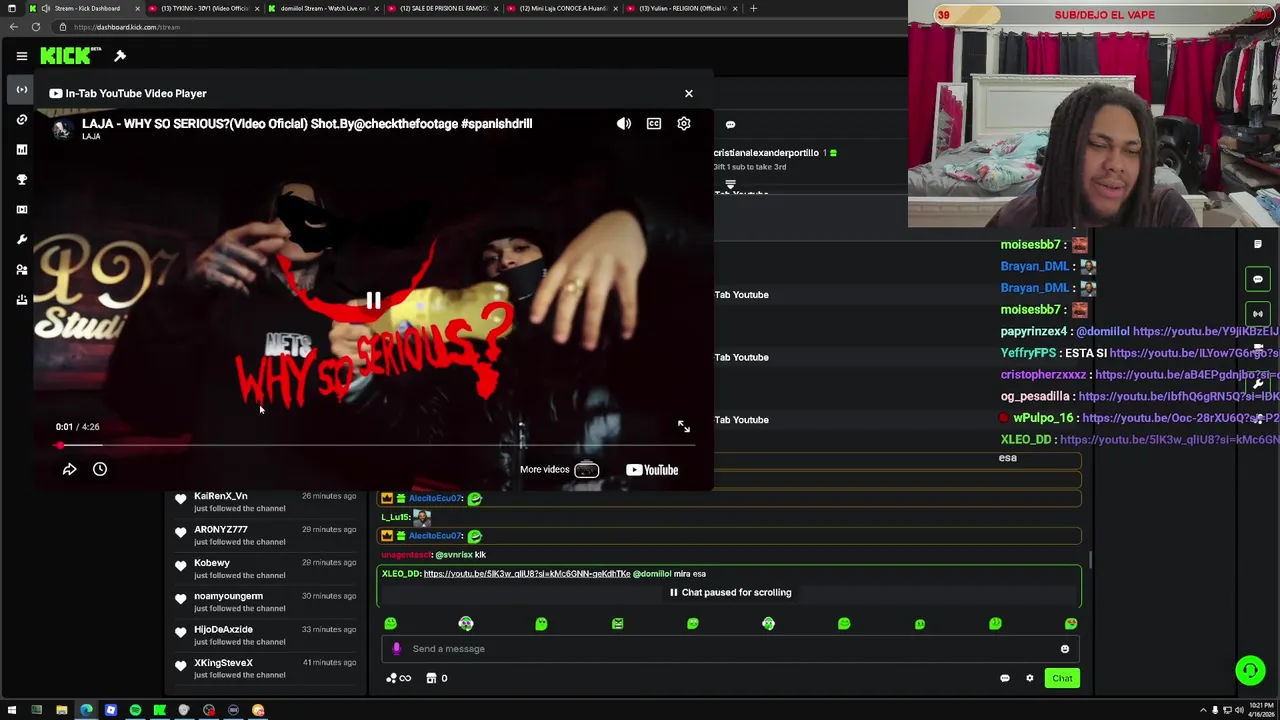Image resolution: width=1280 pixels, height=720 pixels.
Task: Click the Send a message input
Action: pyautogui.click(x=730, y=649)
